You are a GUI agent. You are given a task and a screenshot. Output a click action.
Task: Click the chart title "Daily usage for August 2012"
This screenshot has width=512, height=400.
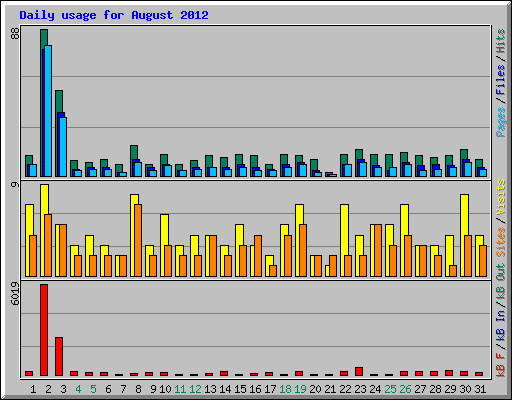click(x=114, y=16)
